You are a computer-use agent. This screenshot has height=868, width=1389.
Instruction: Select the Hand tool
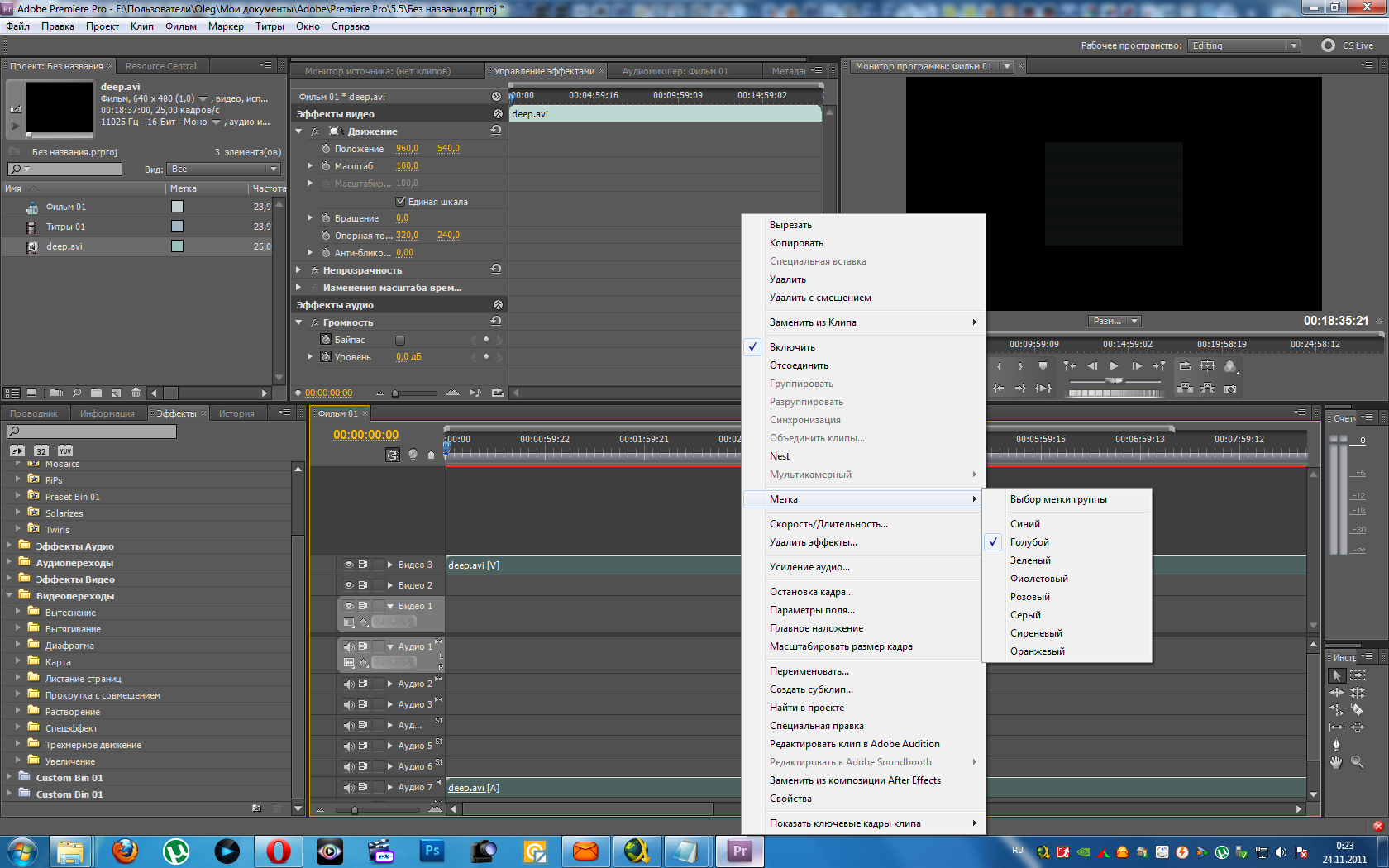pos(1337,762)
